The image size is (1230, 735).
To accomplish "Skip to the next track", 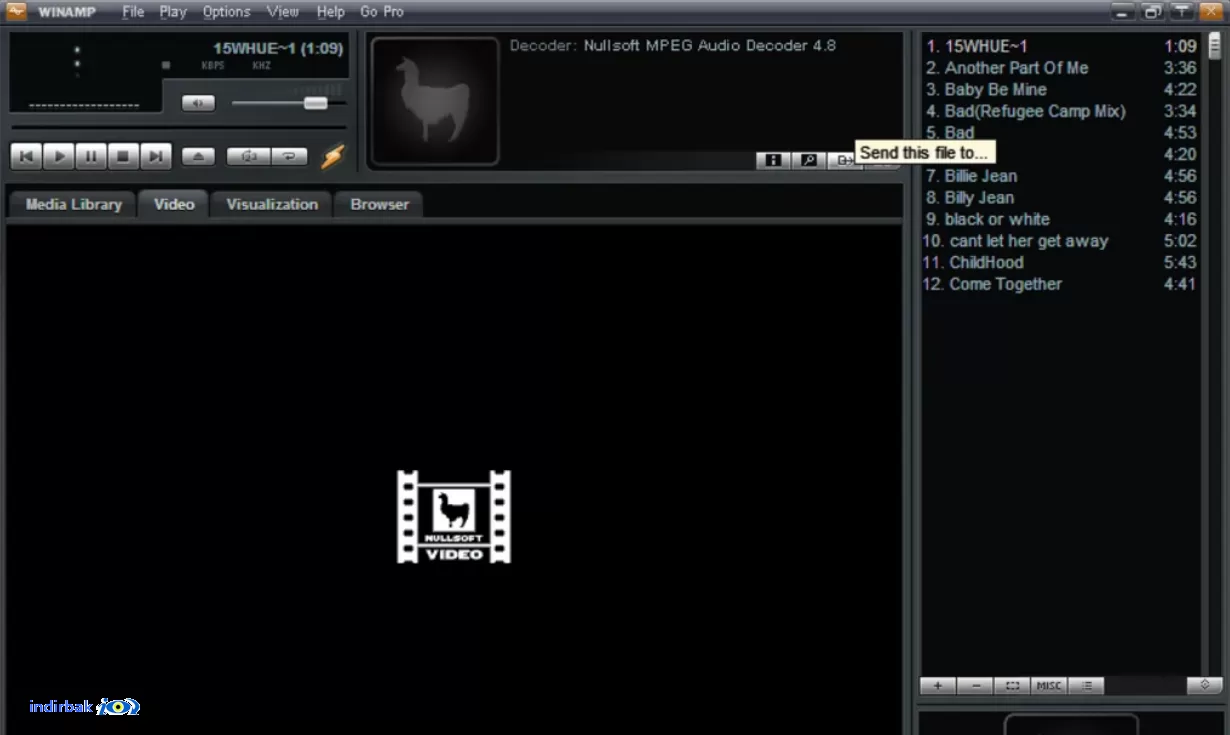I will point(155,156).
